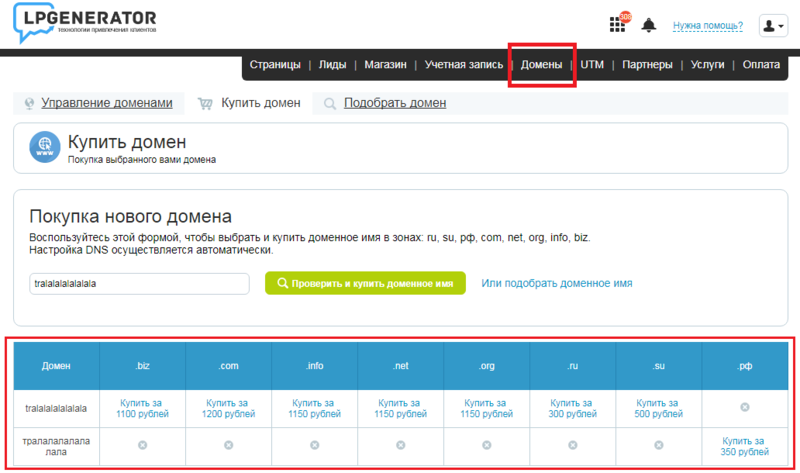Buy the .рф domain for 350 рублей
The image size is (800, 473).
(744, 445)
